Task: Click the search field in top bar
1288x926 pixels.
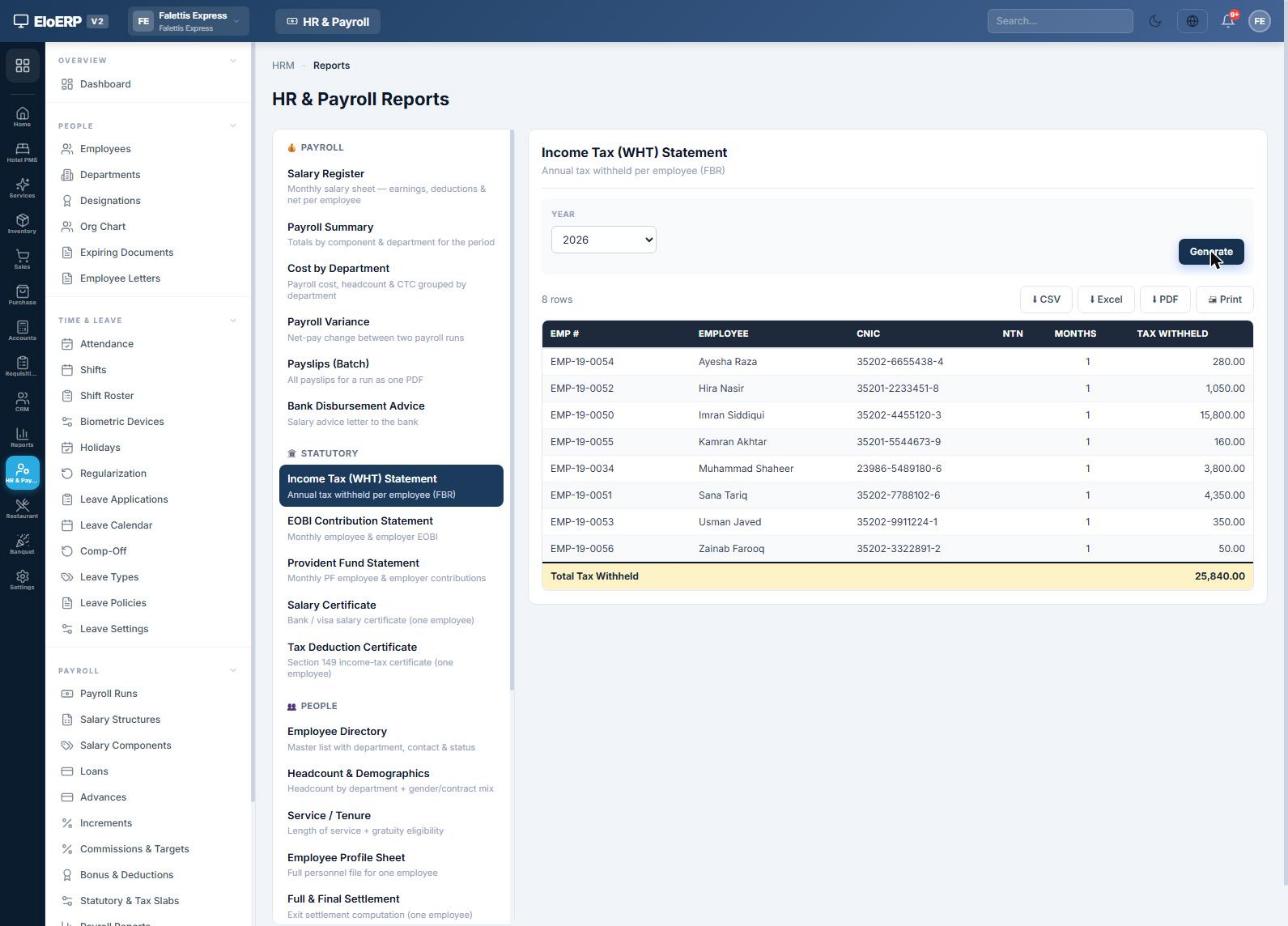Action: (1060, 21)
